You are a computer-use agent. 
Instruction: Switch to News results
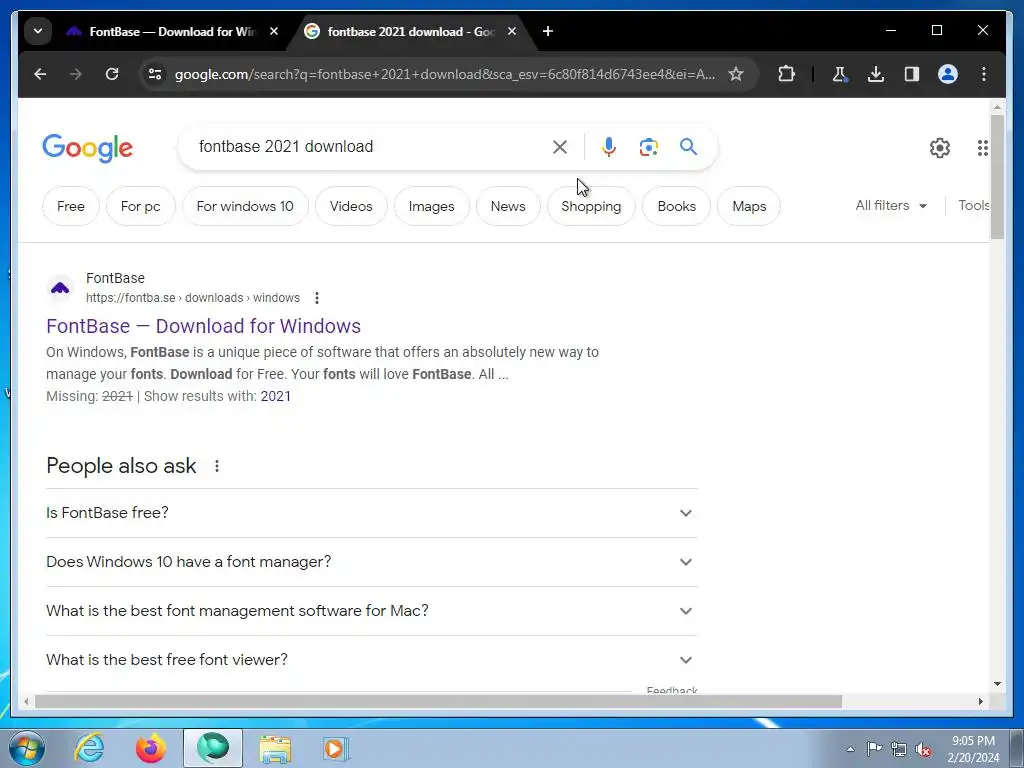[x=507, y=206]
